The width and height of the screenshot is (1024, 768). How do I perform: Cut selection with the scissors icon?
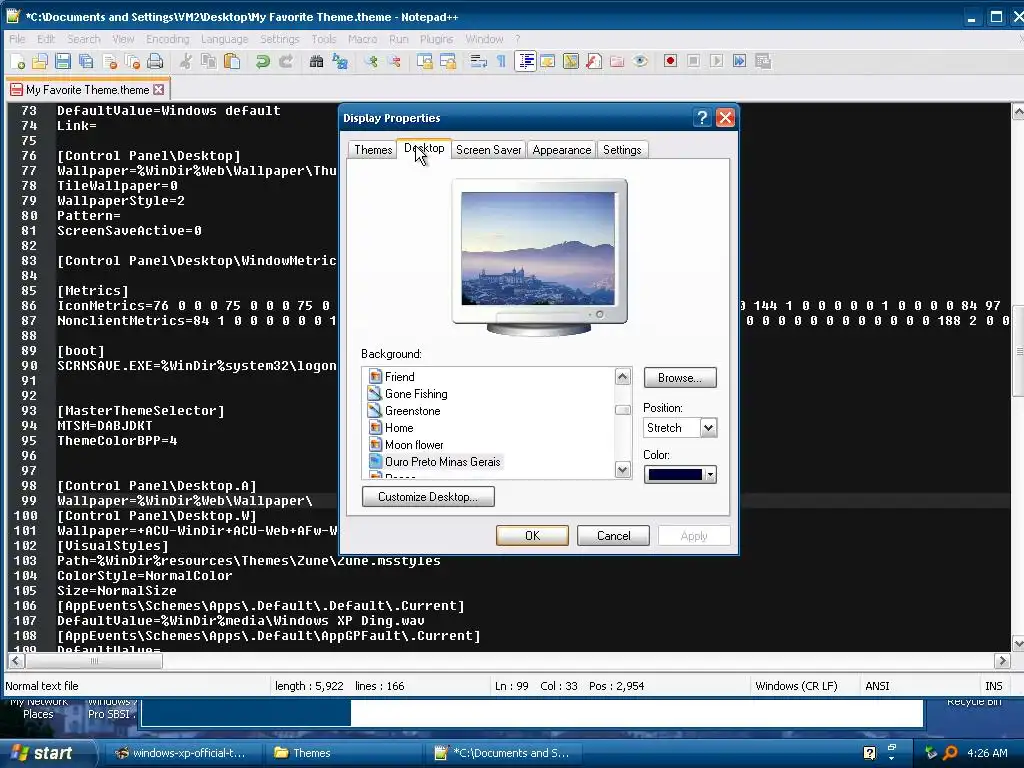tap(186, 61)
